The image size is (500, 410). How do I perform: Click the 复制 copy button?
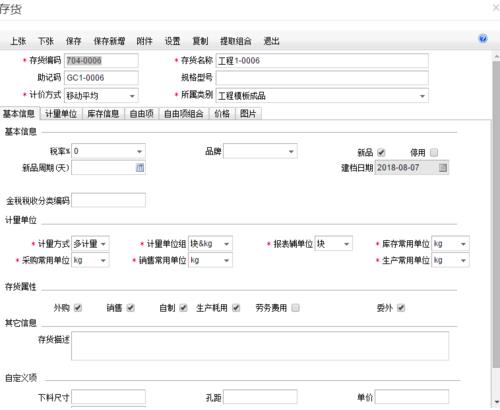[x=200, y=41]
